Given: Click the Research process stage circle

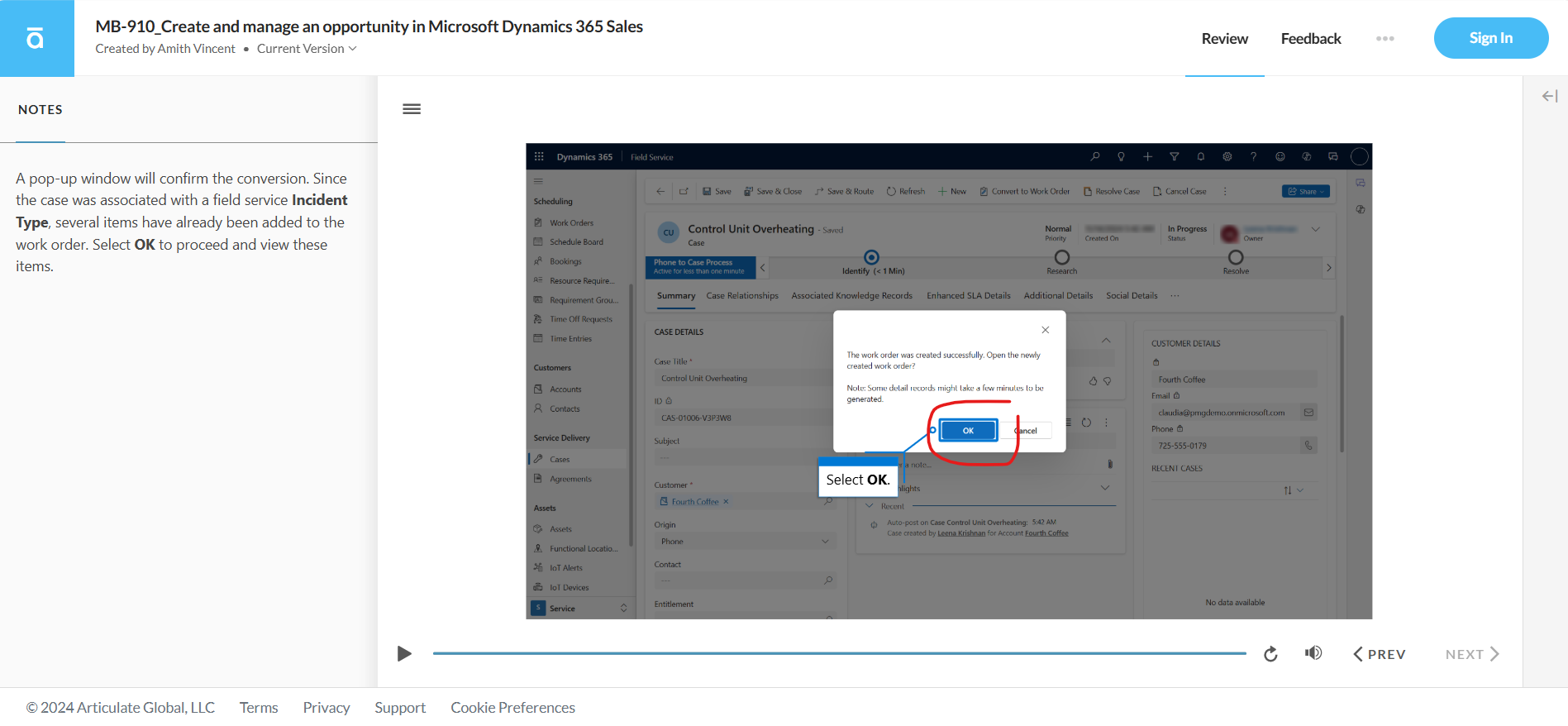Looking at the screenshot, I should (1062, 257).
